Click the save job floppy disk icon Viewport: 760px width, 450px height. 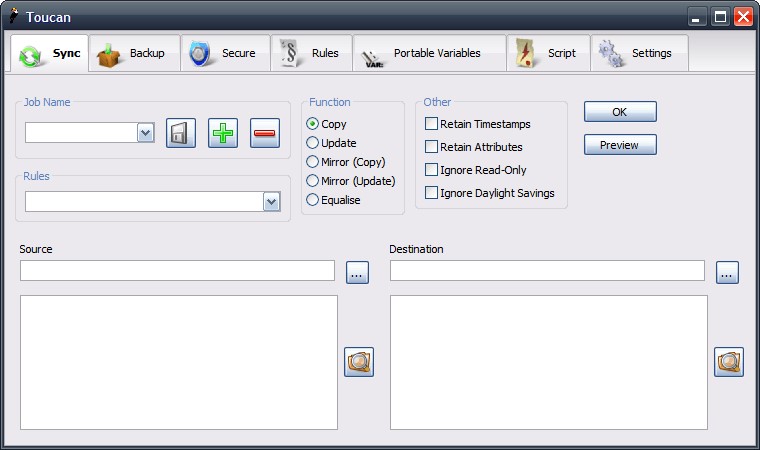[181, 133]
